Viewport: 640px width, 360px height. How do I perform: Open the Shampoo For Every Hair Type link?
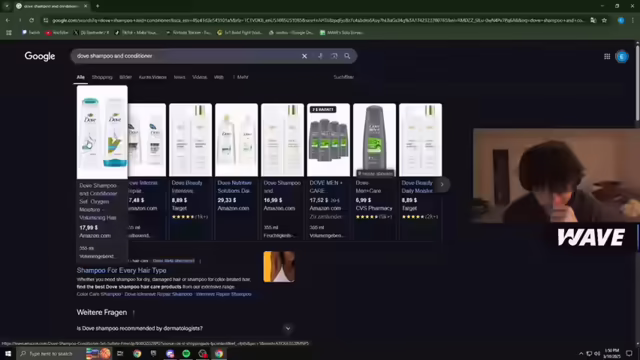pyautogui.click(x=121, y=270)
